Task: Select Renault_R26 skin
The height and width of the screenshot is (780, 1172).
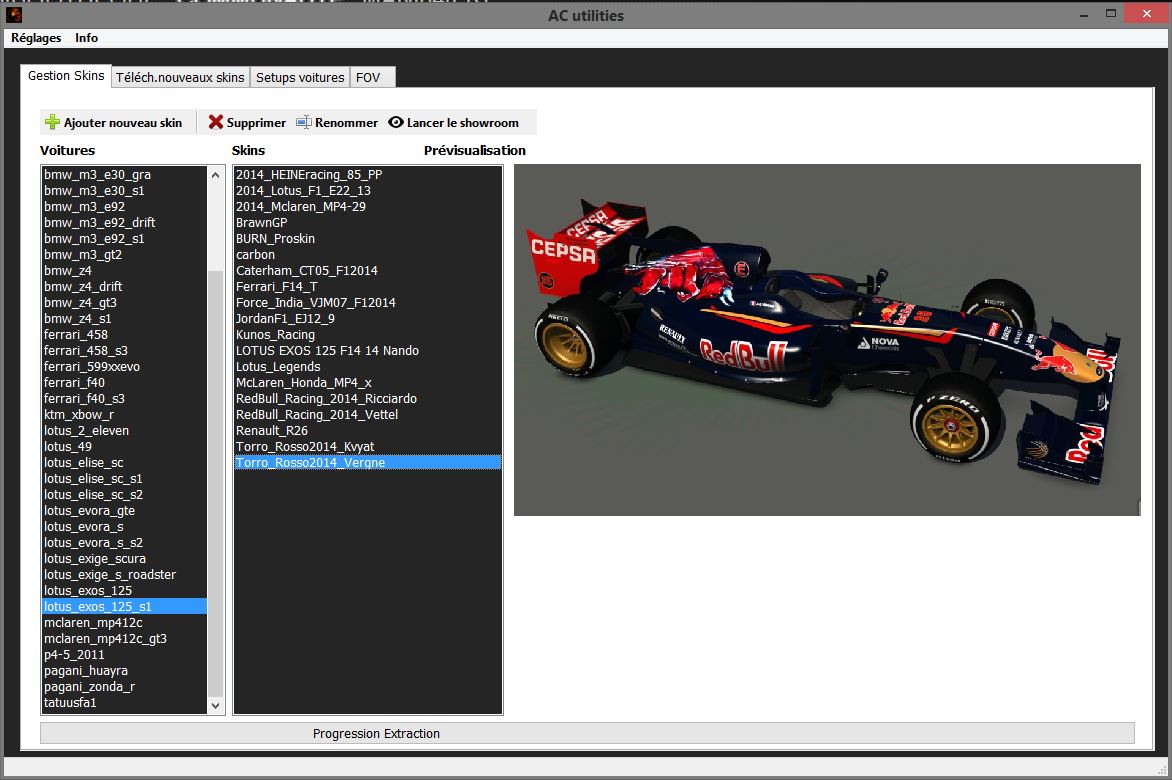Action: click(x=368, y=431)
